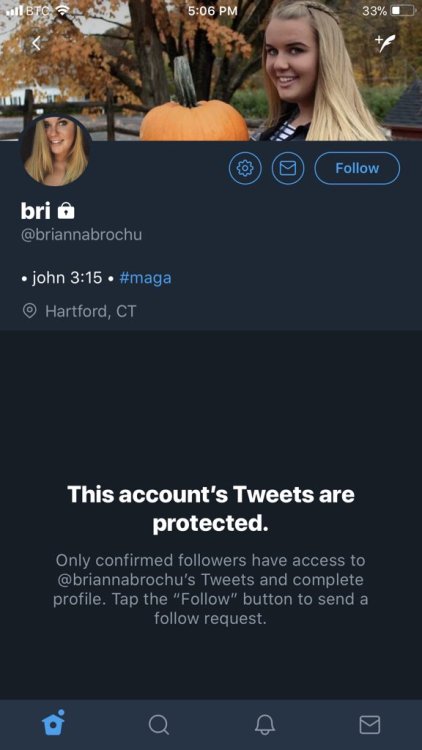Open the Messages tab in bottom bar
This screenshot has height=750, width=422.
coord(370,725)
